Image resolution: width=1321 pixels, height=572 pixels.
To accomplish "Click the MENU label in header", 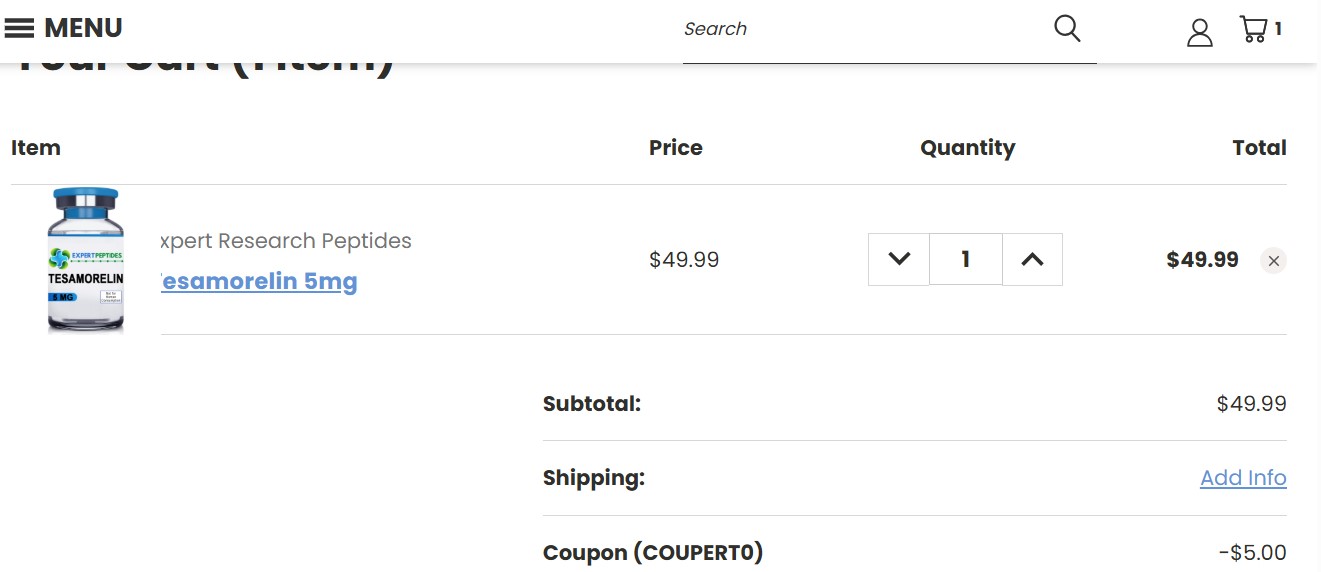I will point(83,28).
